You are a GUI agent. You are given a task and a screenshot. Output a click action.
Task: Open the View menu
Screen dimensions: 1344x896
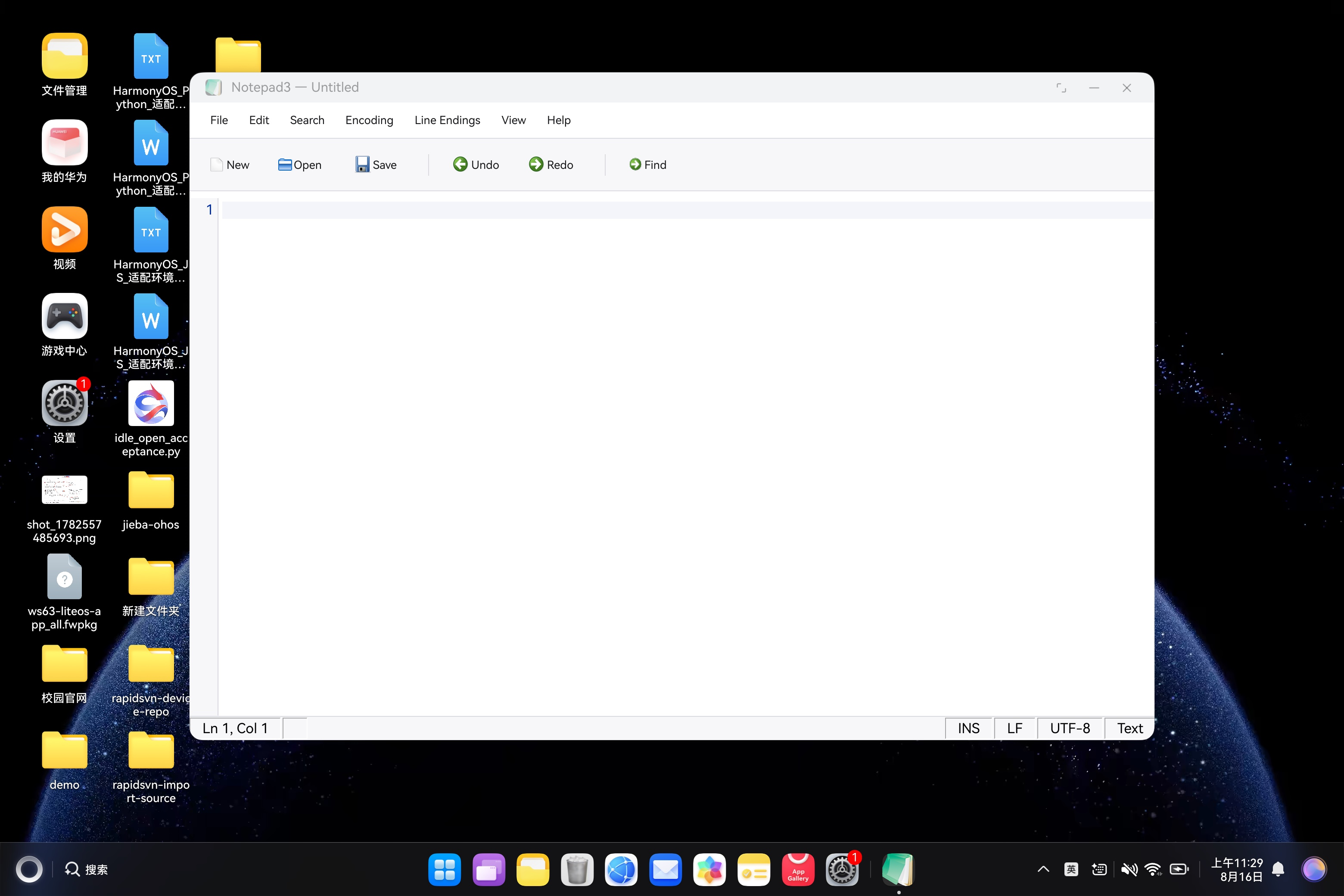coord(513,120)
